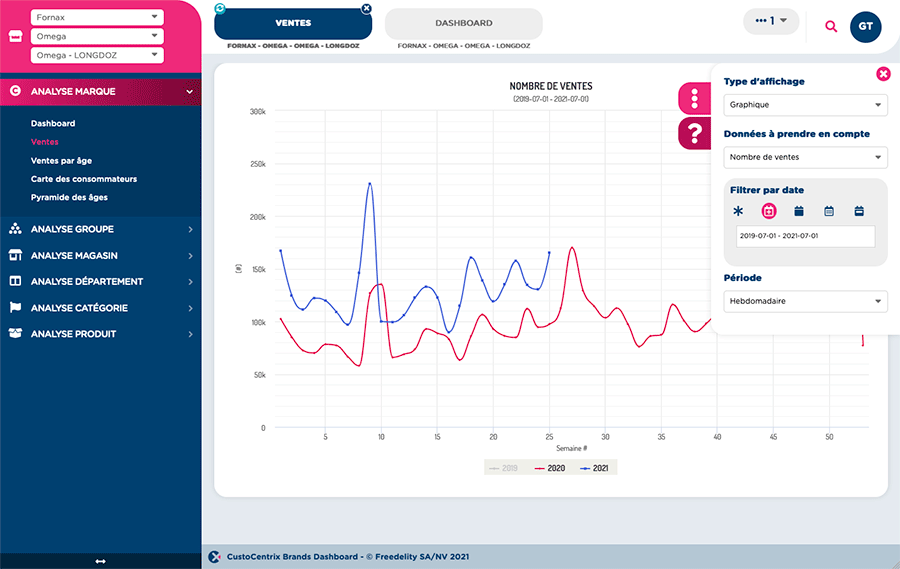
Task: Open the three-dots options button beside chart
Action: tap(694, 98)
